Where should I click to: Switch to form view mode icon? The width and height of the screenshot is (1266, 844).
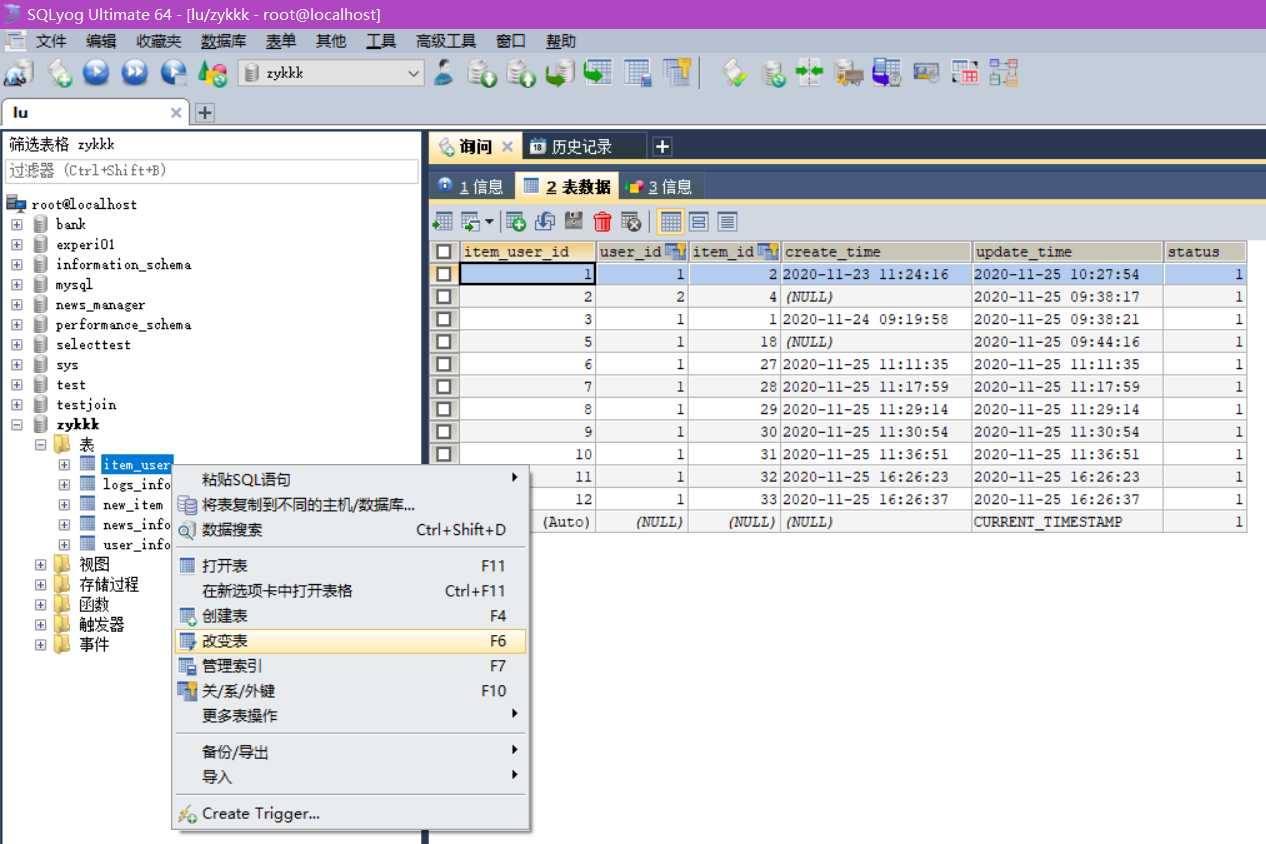(x=699, y=221)
